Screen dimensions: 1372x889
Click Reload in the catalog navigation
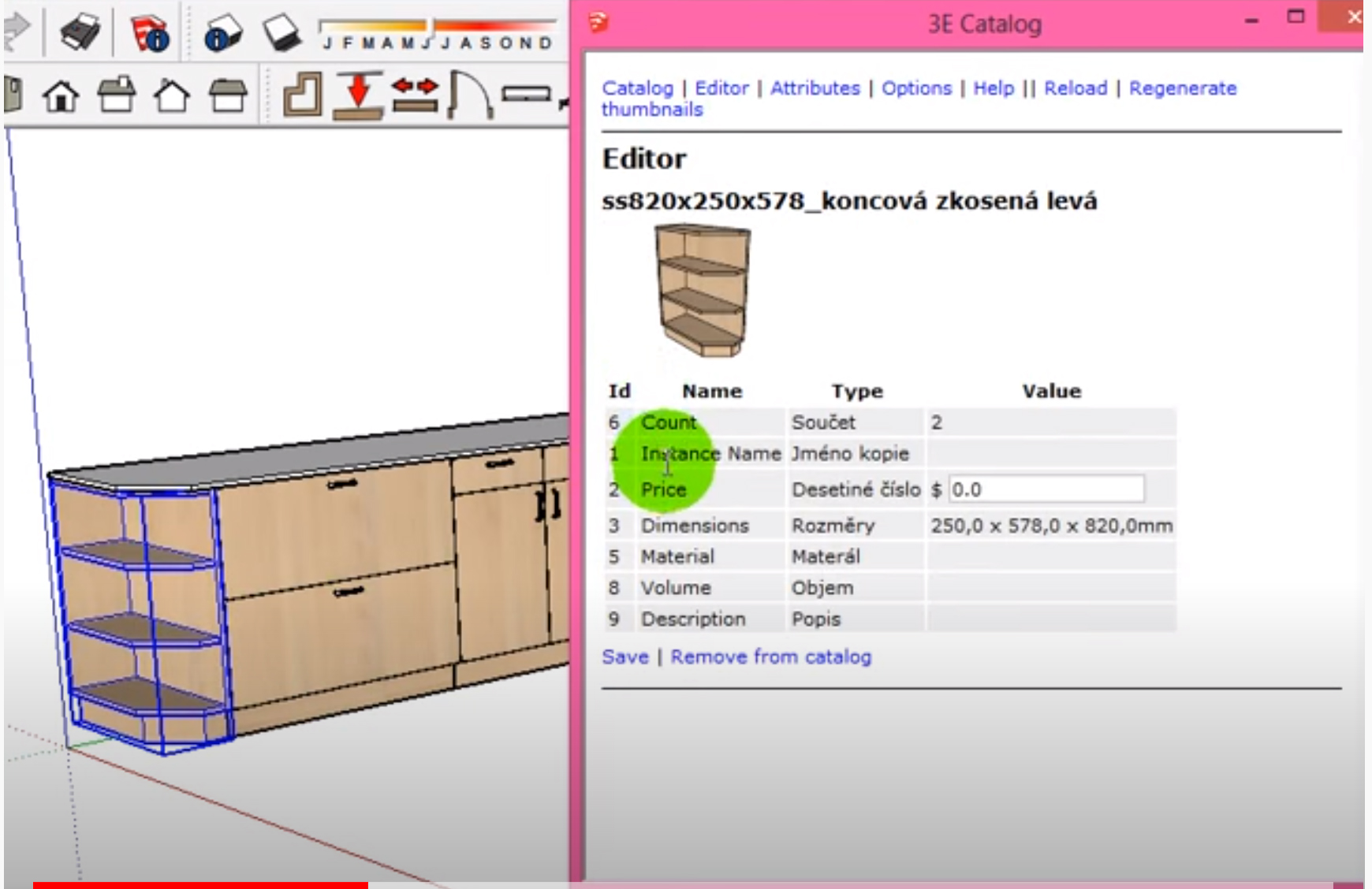pos(1076,88)
